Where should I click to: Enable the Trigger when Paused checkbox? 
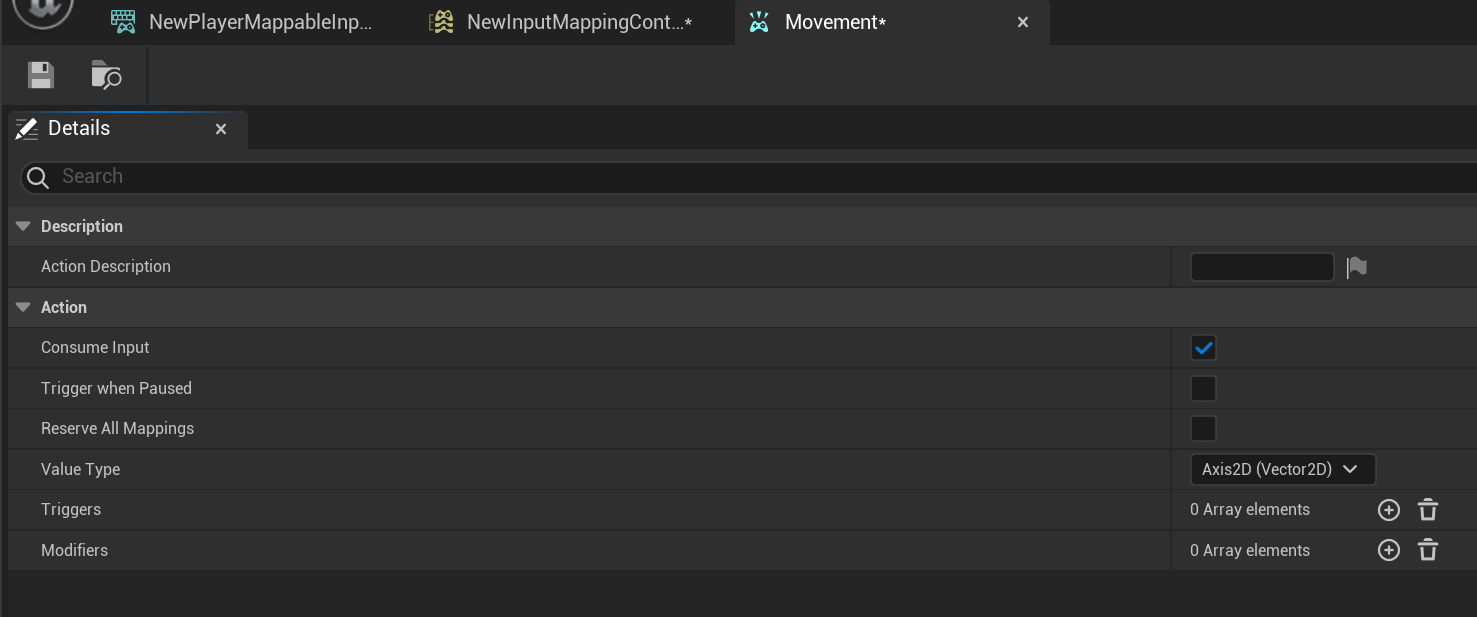1203,389
